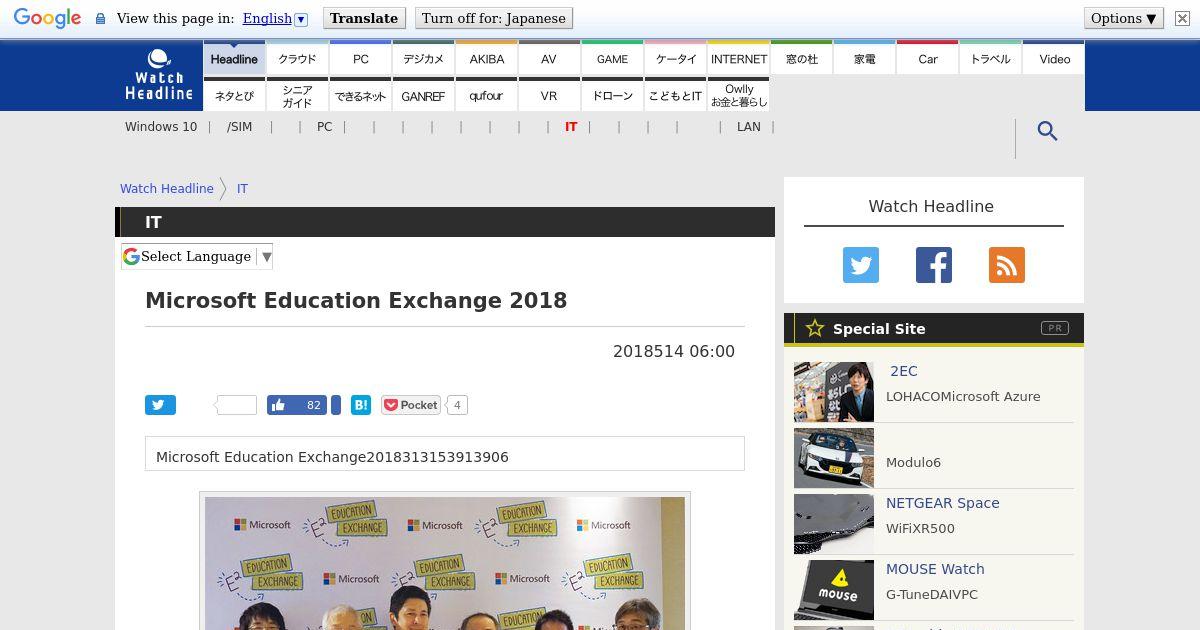Open the site search magnifier icon
The height and width of the screenshot is (630, 1200).
(x=1047, y=131)
